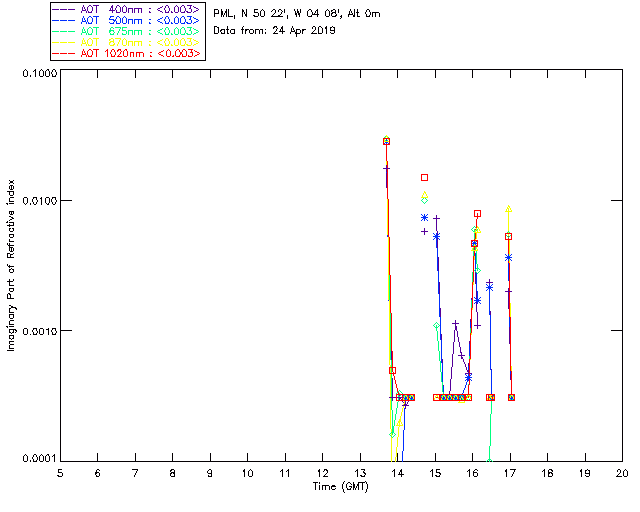Click the 0.0010 y-axis tick label

[x=35, y=331]
